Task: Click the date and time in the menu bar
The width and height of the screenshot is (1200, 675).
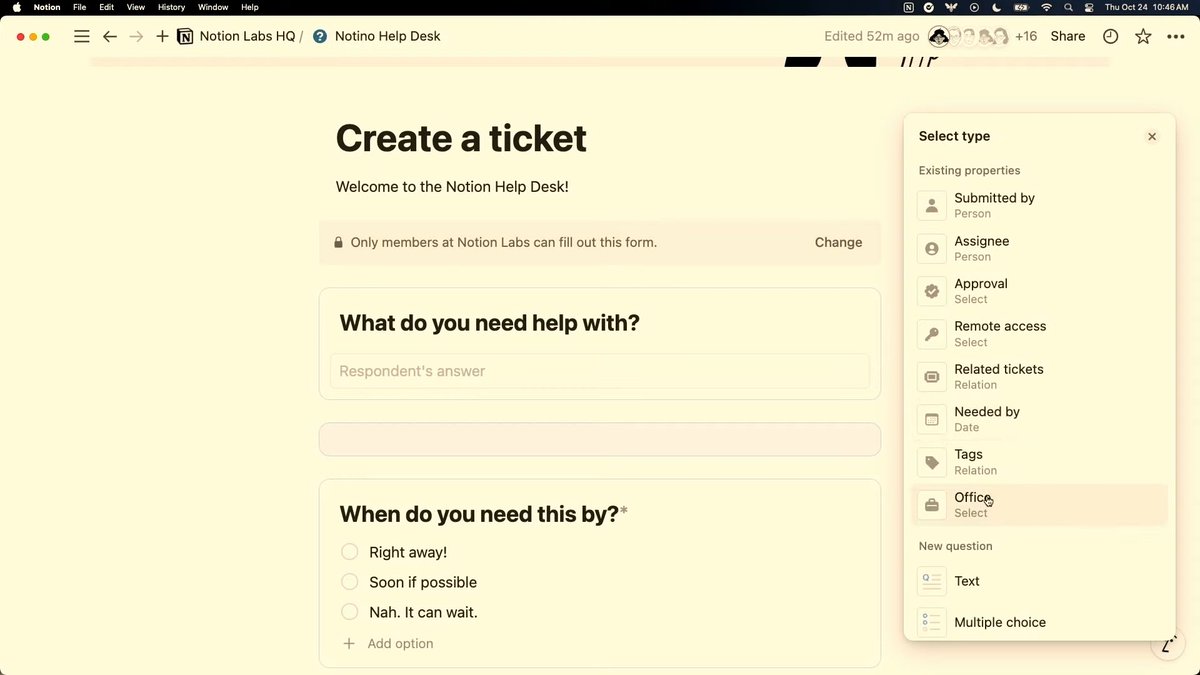Action: click(x=1146, y=7)
